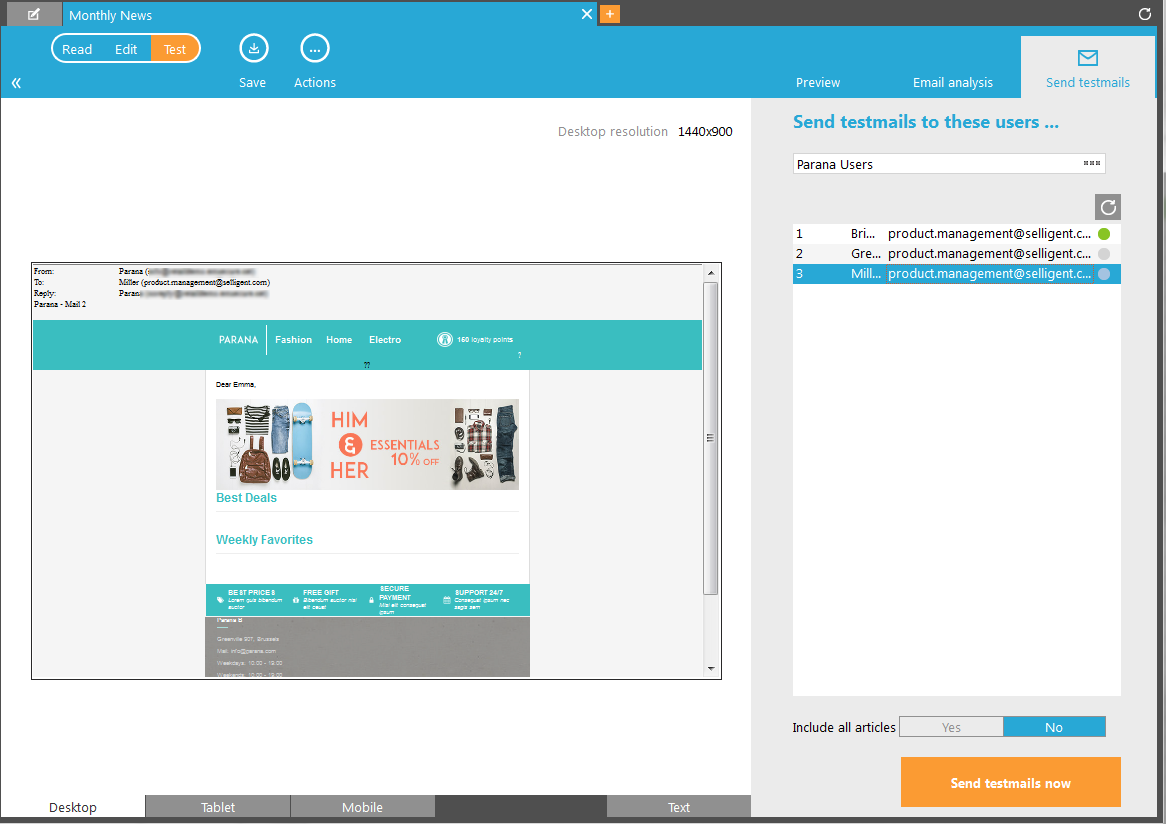Switch to Edit mode
This screenshot has width=1166, height=824.
126,49
